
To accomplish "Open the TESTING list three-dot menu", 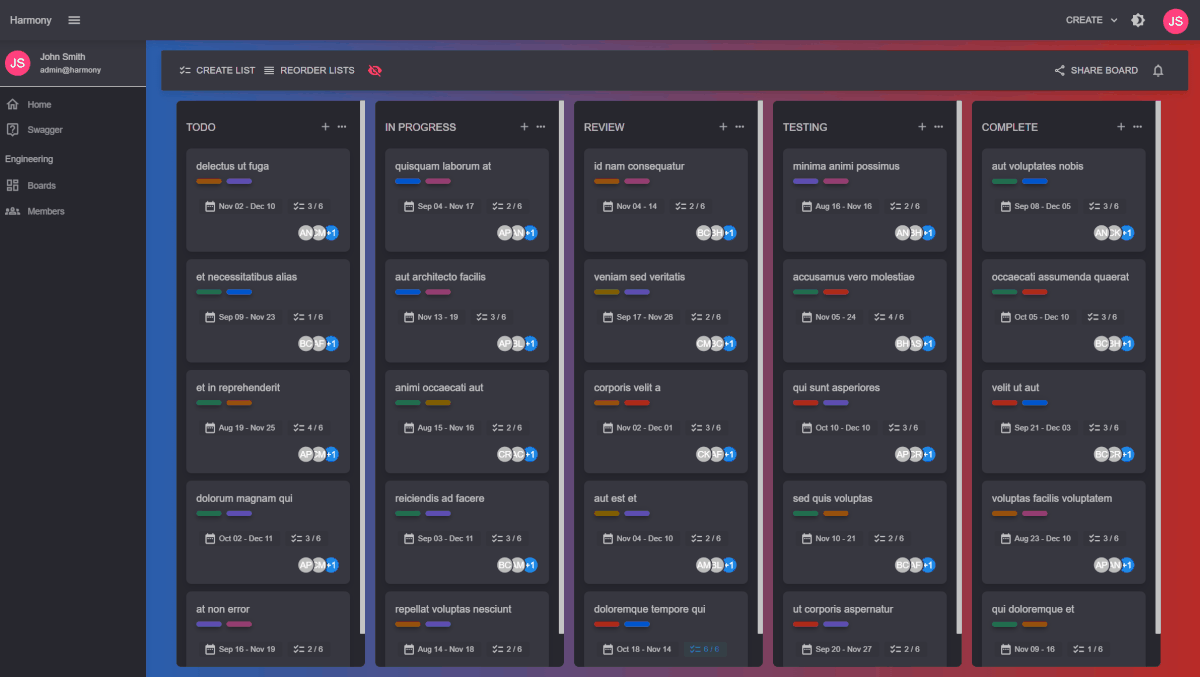I will click(x=939, y=127).
